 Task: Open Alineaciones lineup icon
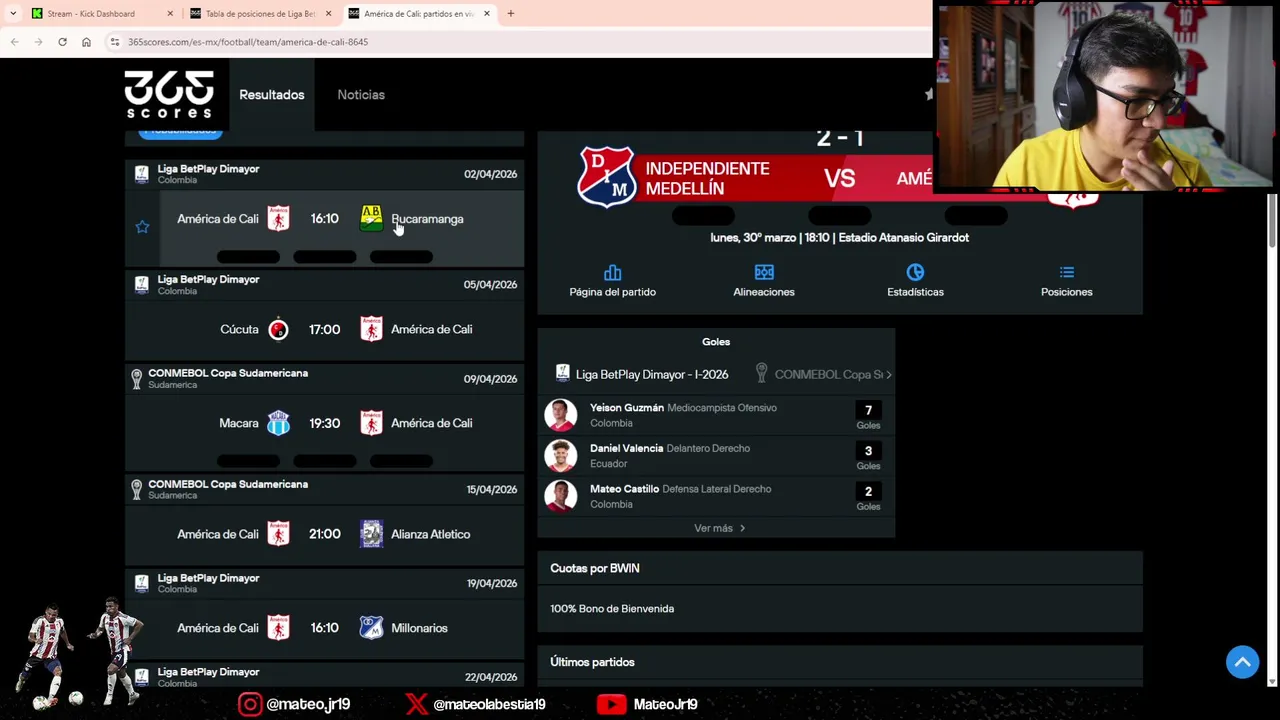pos(764,273)
